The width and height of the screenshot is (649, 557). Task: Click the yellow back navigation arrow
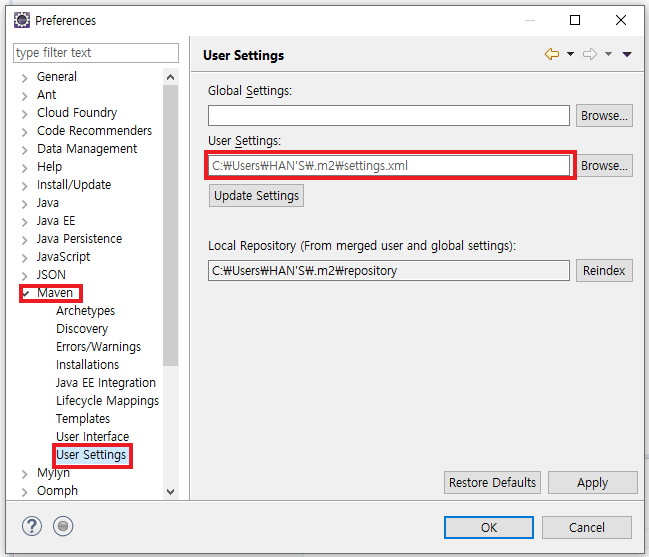(552, 54)
